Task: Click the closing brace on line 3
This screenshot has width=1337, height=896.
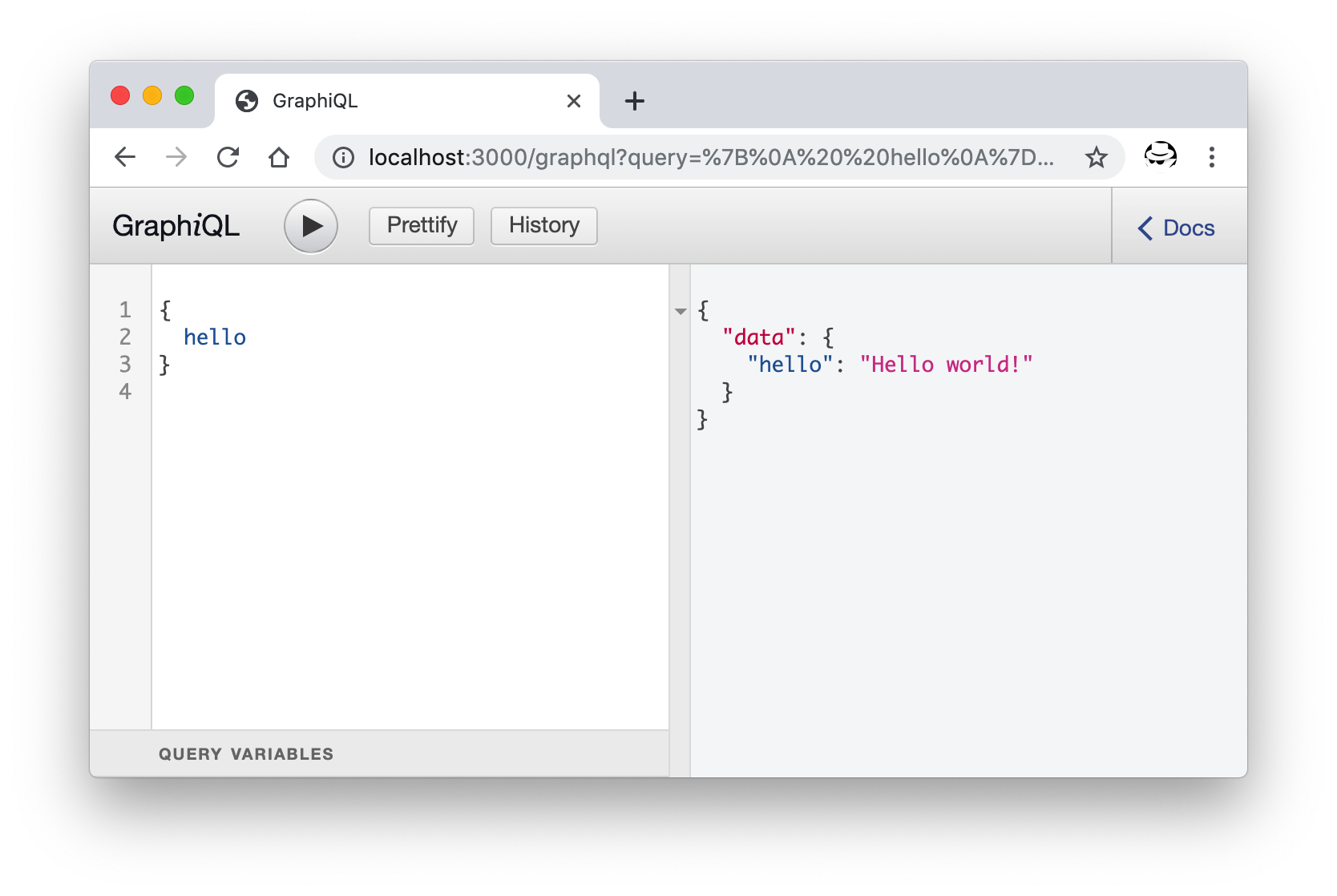Action: point(164,365)
